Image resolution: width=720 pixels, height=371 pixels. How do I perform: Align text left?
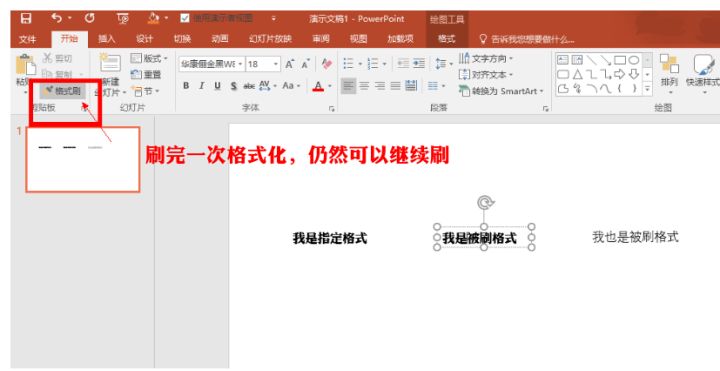tap(349, 86)
